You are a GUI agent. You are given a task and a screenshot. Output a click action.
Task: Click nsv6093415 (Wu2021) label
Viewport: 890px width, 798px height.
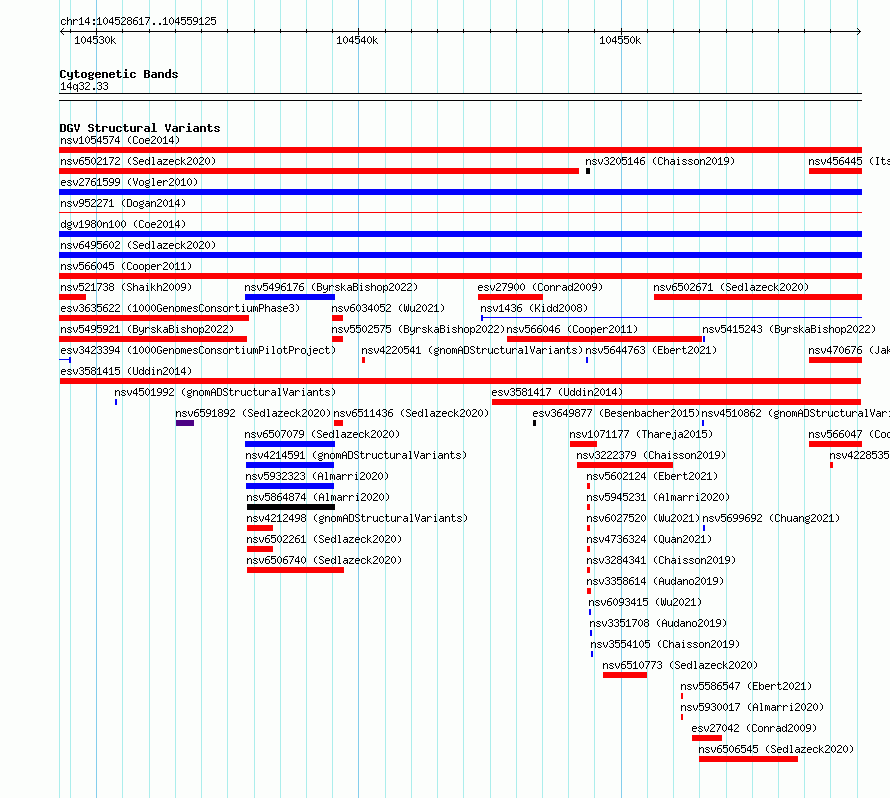click(x=645, y=602)
